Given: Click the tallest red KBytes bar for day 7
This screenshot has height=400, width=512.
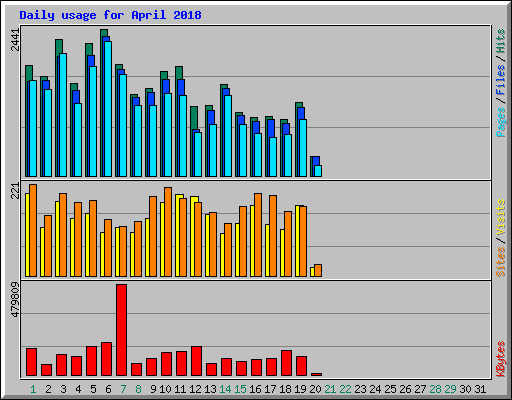Looking at the screenshot, I should point(121,330).
